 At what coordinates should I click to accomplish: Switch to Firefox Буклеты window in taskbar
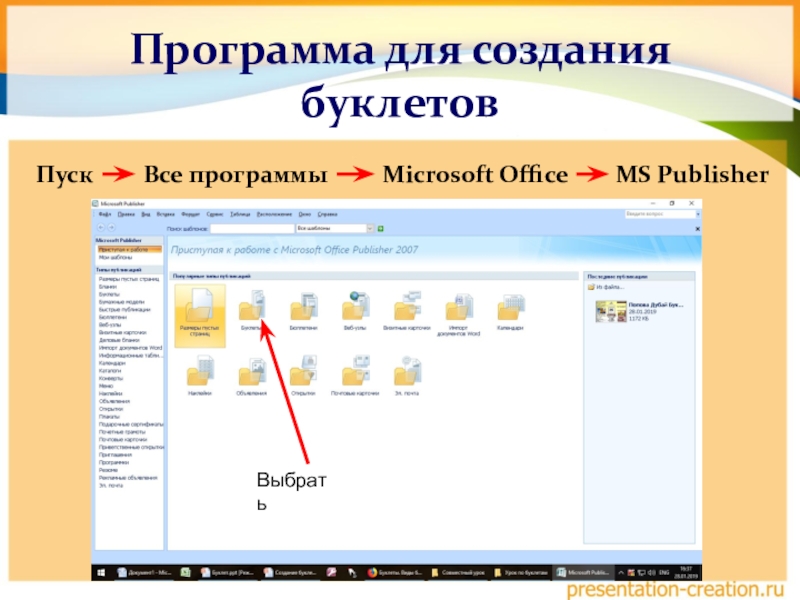395,572
